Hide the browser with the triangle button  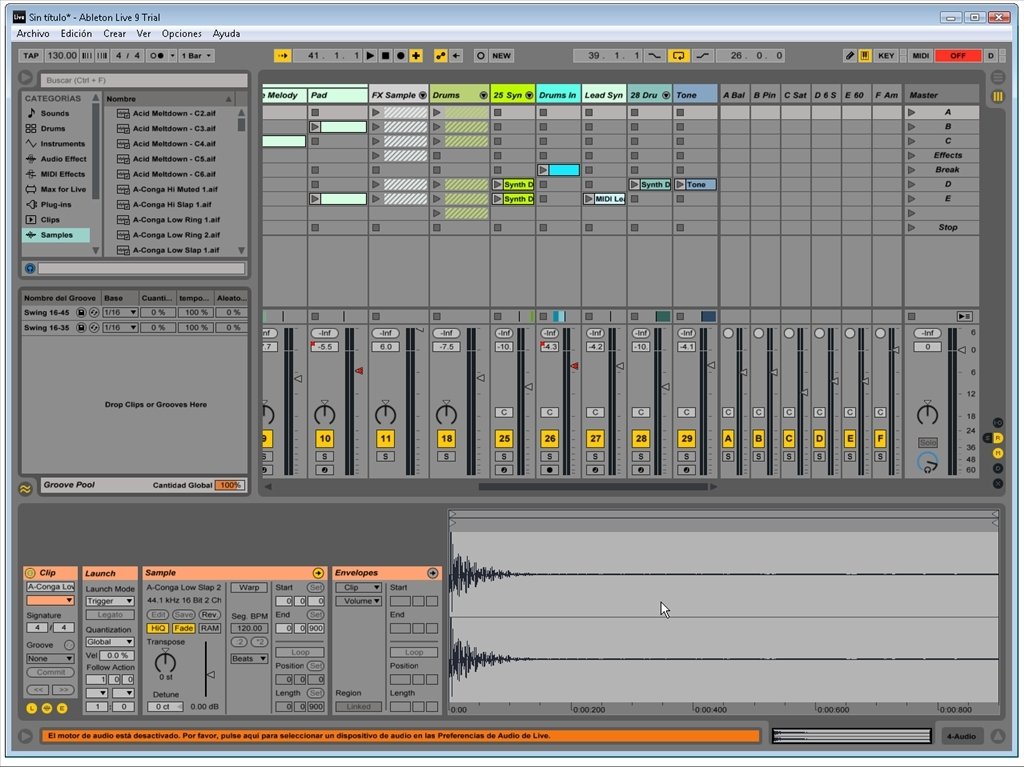click(x=25, y=78)
